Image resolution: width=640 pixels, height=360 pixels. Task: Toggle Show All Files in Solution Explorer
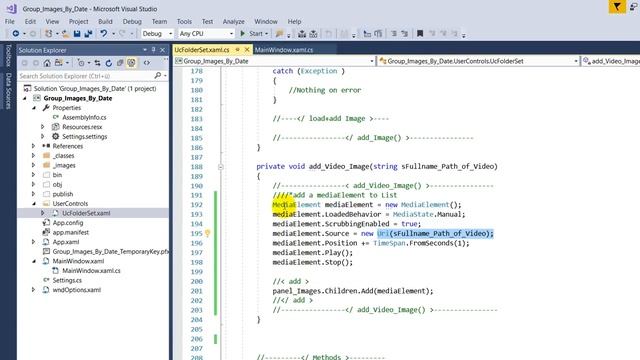pyautogui.click(x=131, y=63)
